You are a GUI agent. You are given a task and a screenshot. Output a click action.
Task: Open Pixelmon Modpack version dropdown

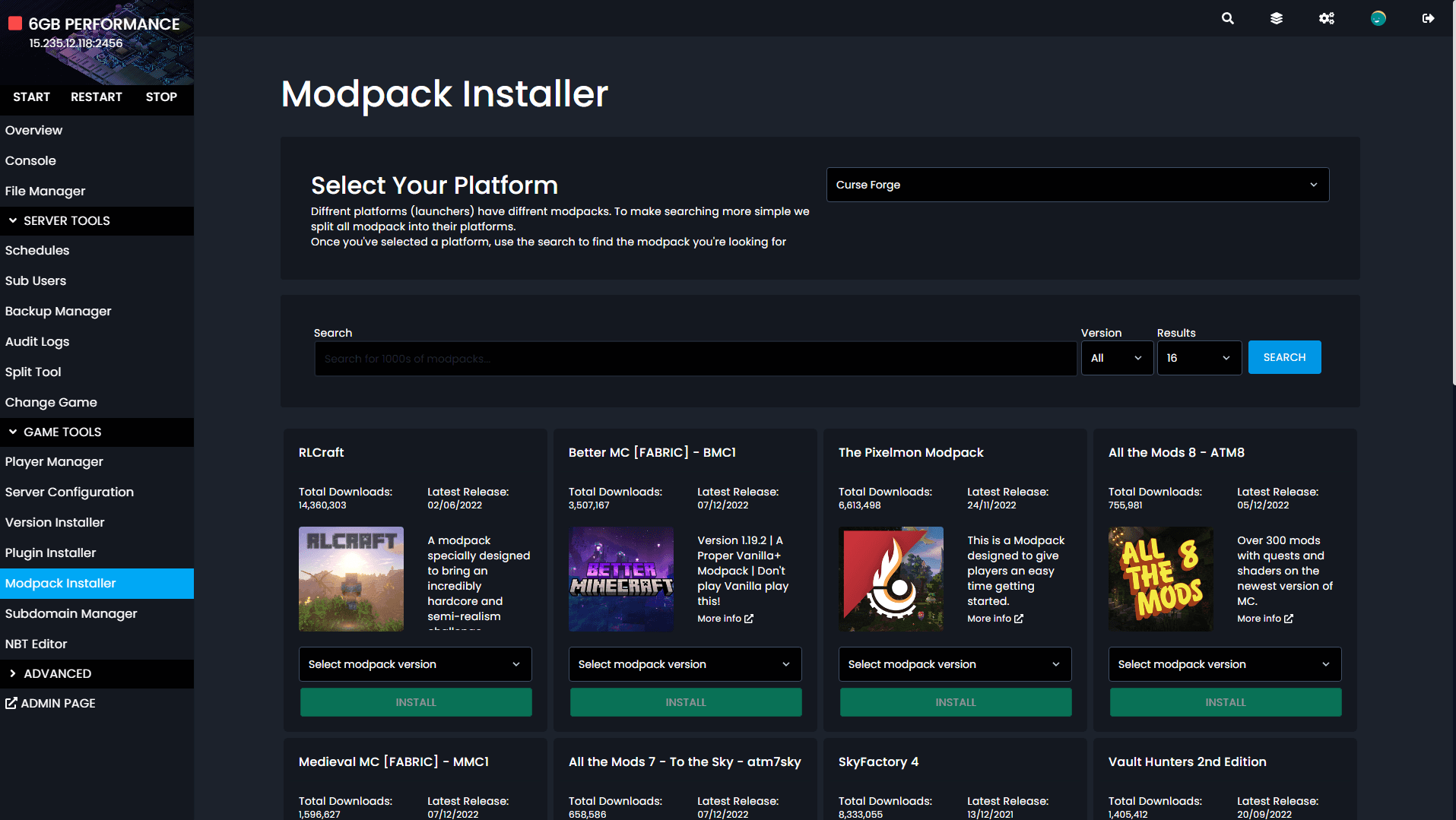[x=955, y=664]
